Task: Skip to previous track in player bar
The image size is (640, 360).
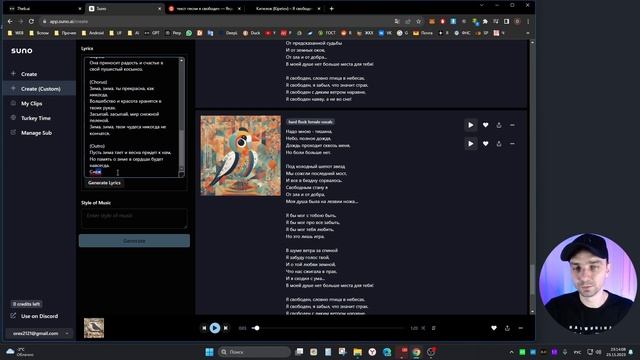Action: pyautogui.click(x=204, y=328)
